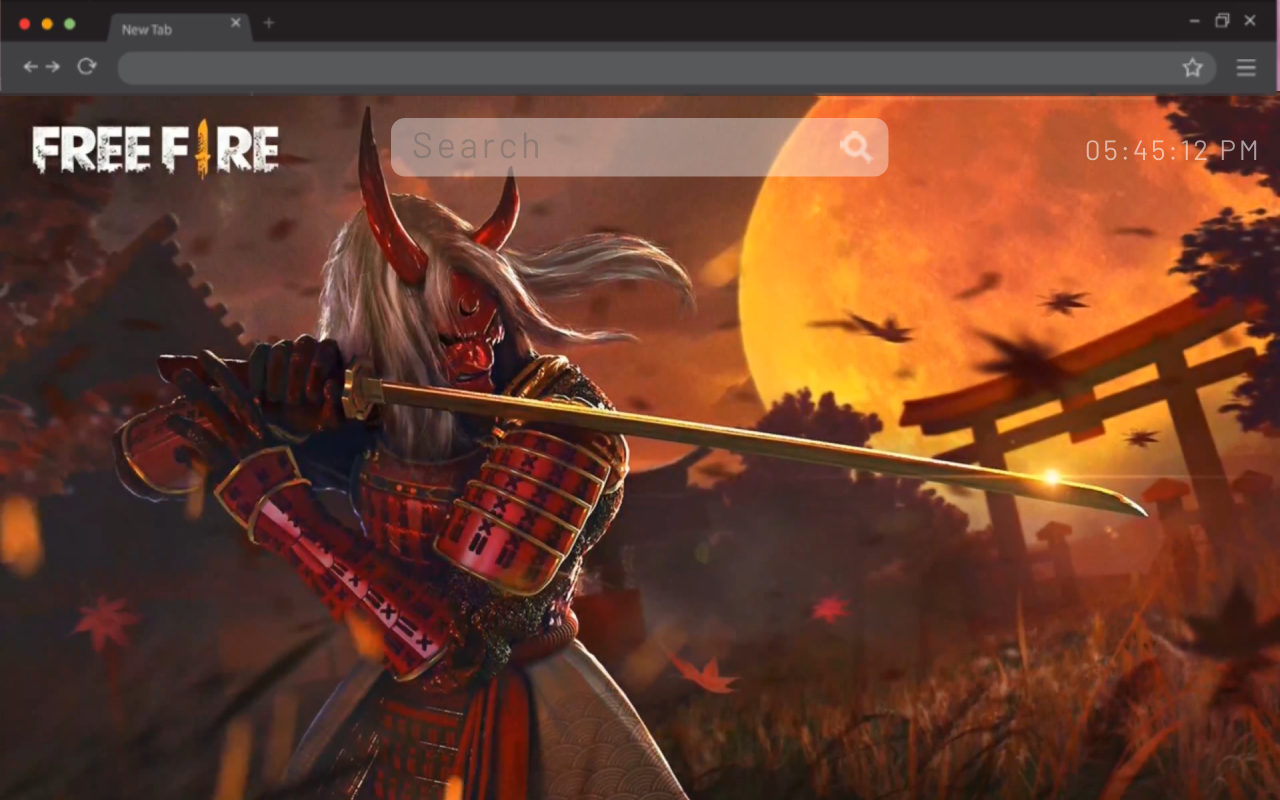Click the Free Fire logo
The image size is (1280, 800).
[x=155, y=149]
